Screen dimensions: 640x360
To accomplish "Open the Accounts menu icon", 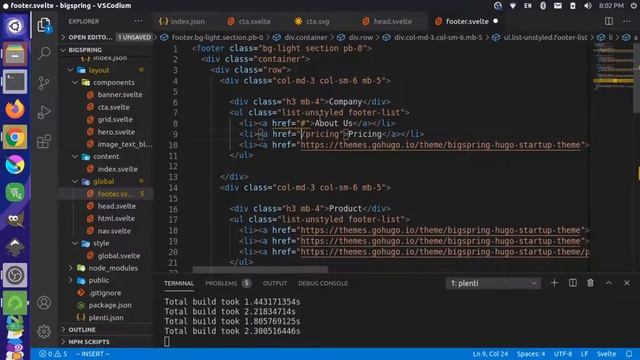I will click(44, 303).
